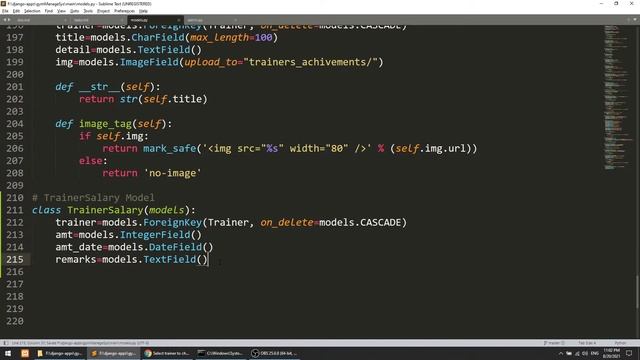The width and height of the screenshot is (640, 360).
Task: Go to previous tab using left arrow
Action: 4,20
